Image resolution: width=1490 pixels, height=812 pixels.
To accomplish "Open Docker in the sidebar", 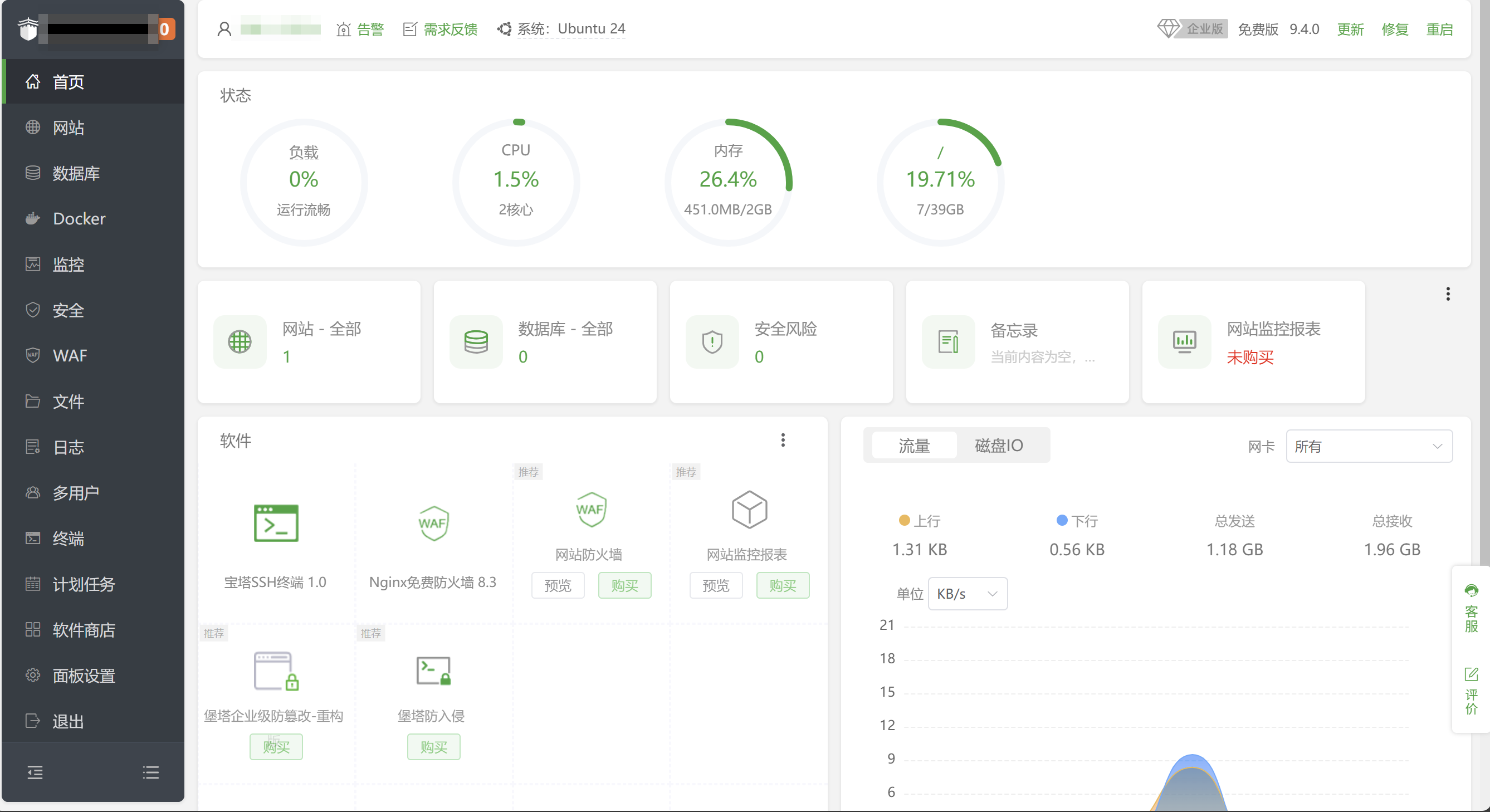I will (79, 219).
